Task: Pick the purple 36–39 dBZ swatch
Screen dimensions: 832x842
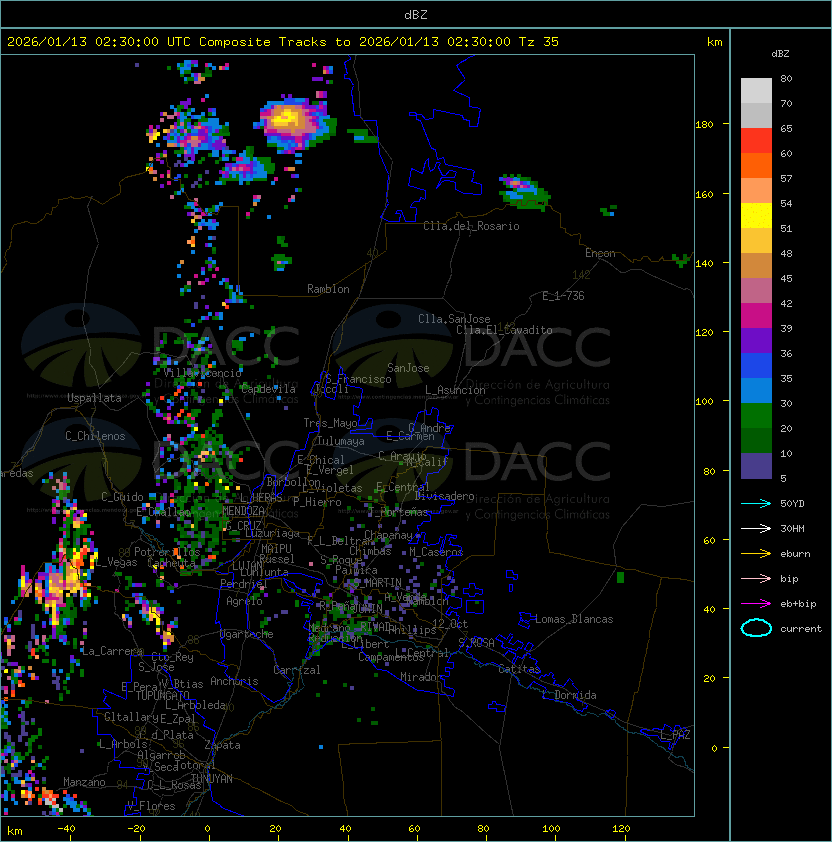Action: (756, 340)
